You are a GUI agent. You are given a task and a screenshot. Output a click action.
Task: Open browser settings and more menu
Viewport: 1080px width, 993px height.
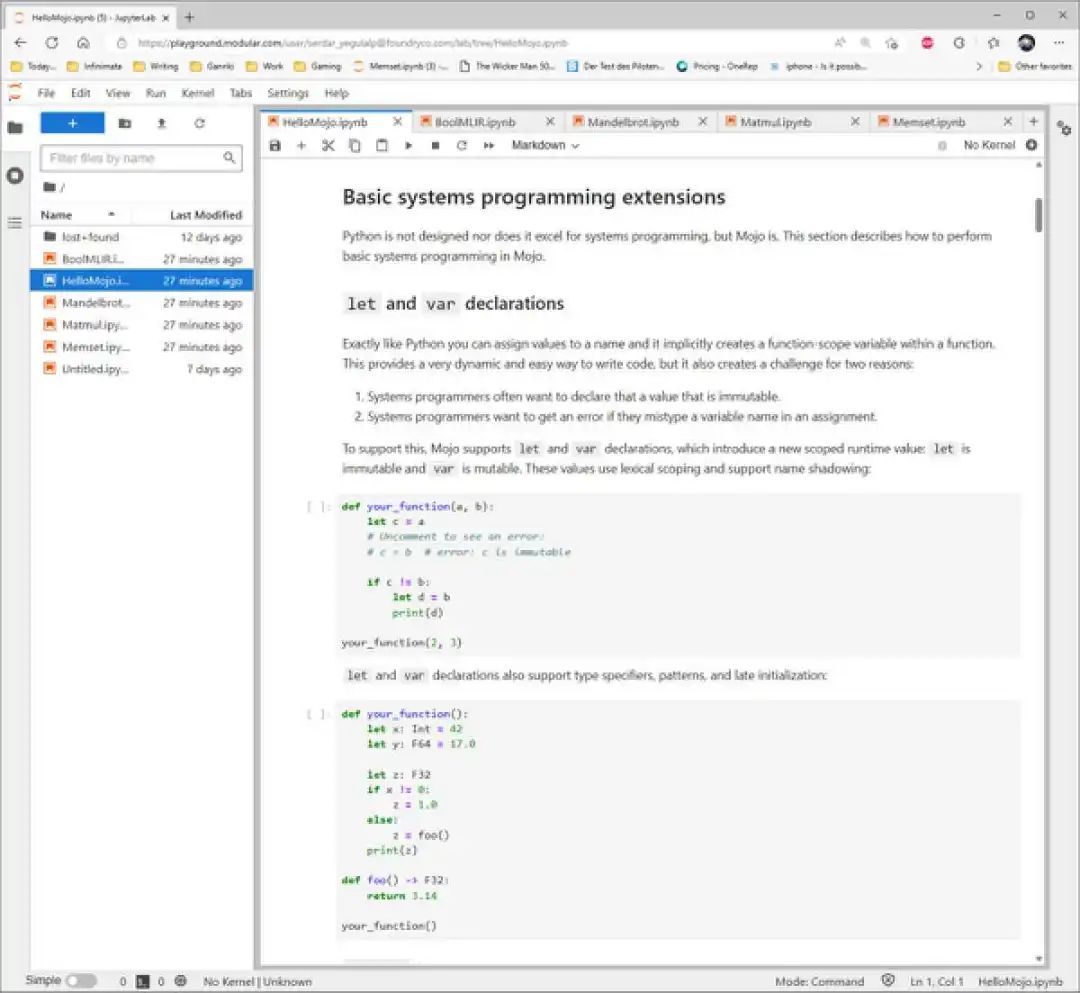click(x=1059, y=43)
